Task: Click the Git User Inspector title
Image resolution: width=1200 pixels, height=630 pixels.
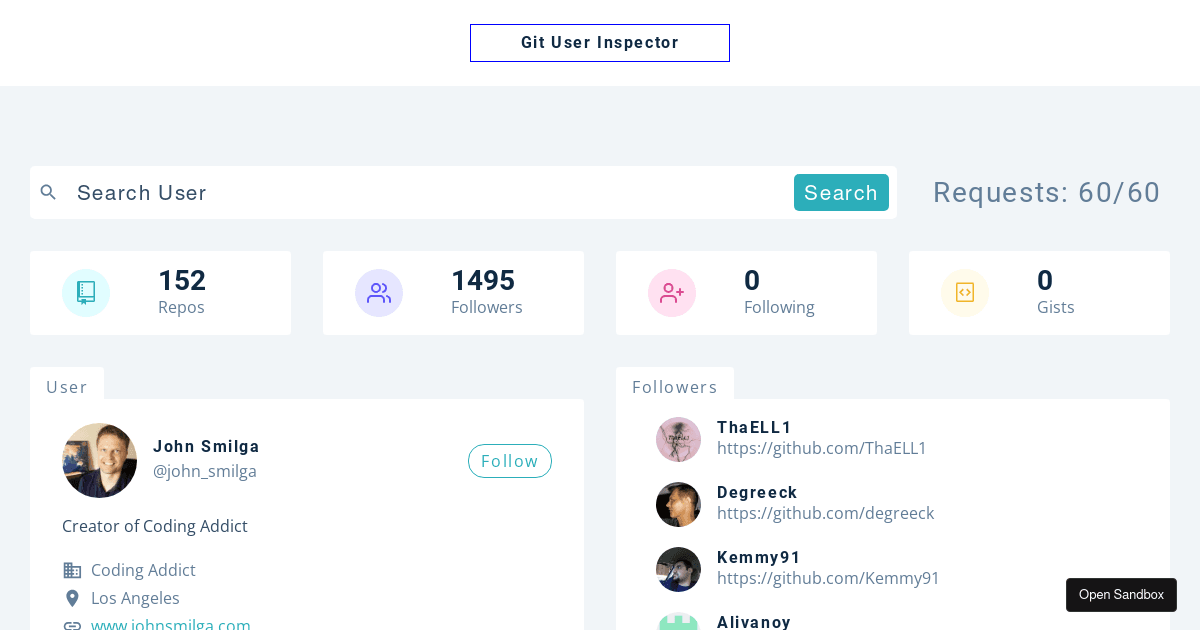Action: pos(600,43)
